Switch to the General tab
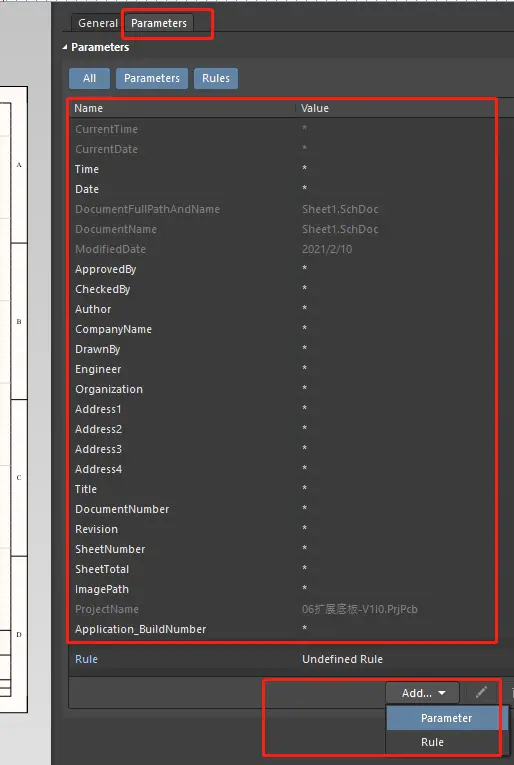 (98, 23)
